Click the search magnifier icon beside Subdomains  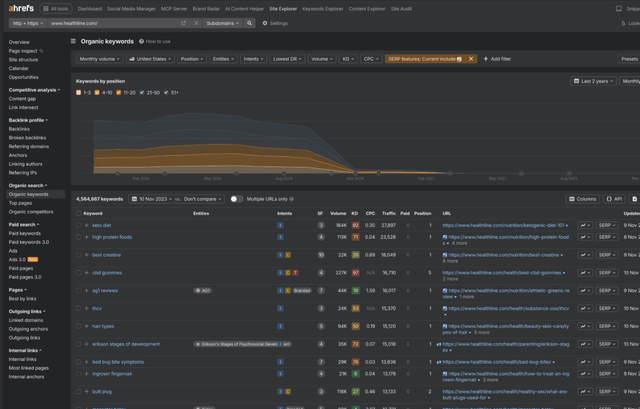pyautogui.click(x=250, y=23)
